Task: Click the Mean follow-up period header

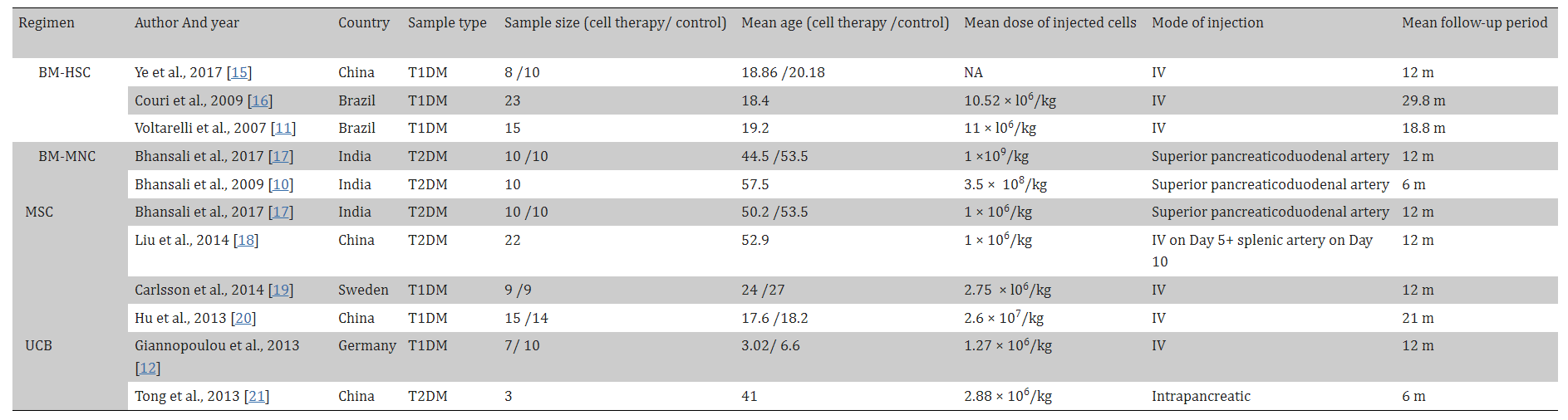Action: pos(1474,23)
